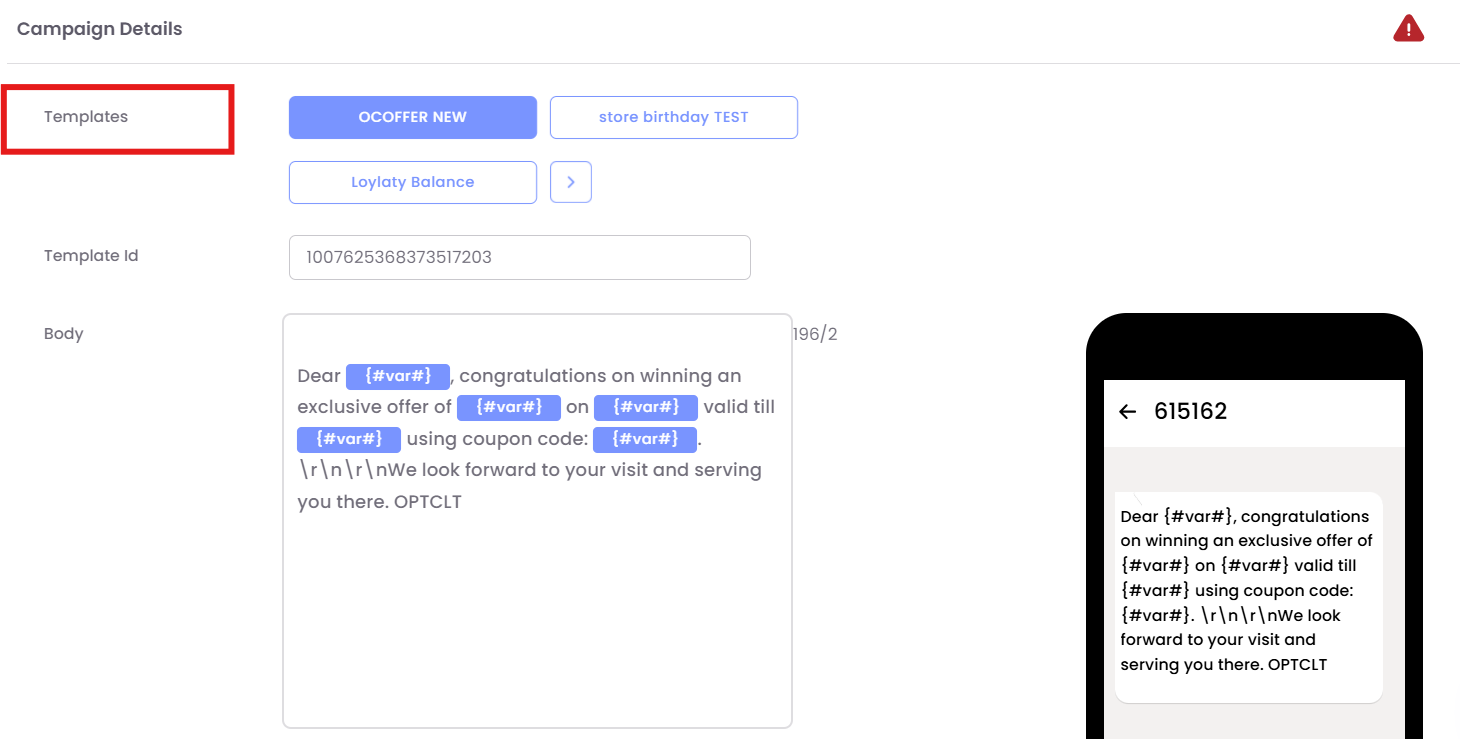
Task: Select variable chip before "valid till"
Action: (x=645, y=407)
